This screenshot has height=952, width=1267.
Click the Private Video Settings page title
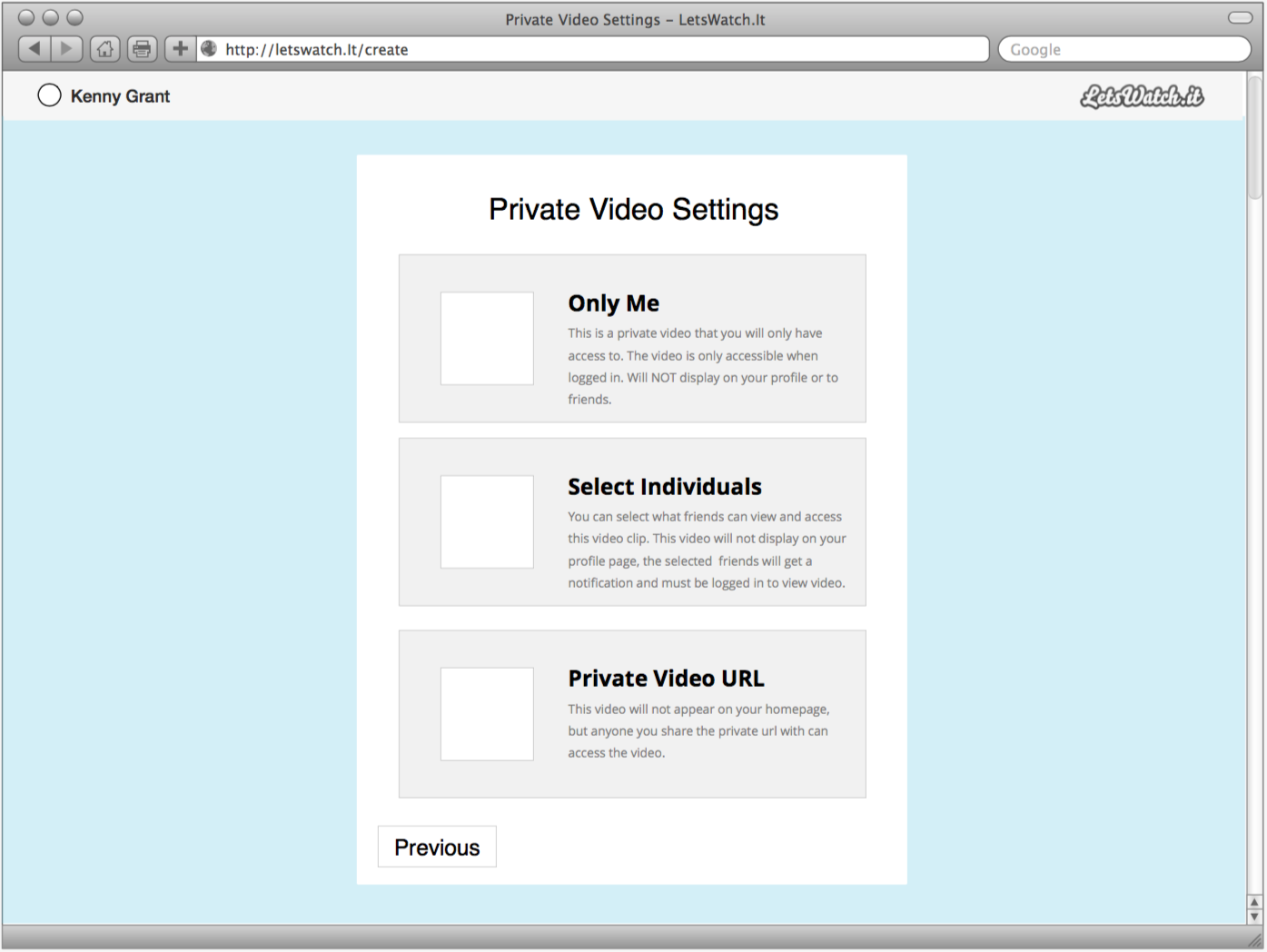(x=633, y=209)
